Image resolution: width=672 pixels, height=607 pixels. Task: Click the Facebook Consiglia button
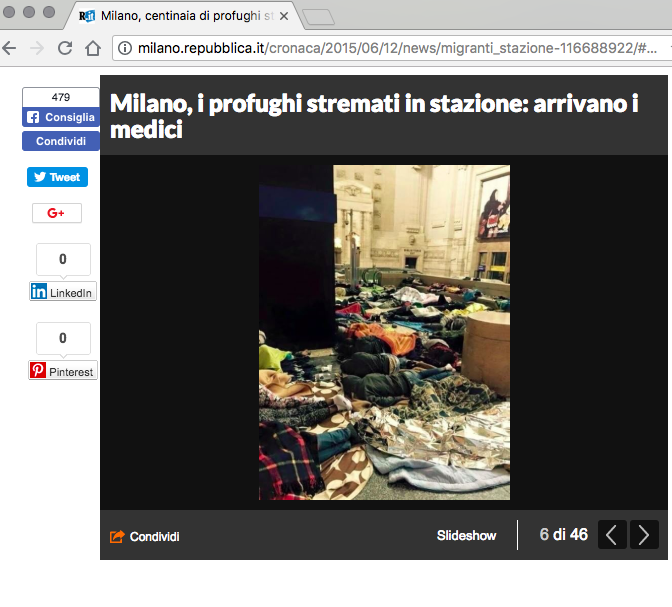61,117
